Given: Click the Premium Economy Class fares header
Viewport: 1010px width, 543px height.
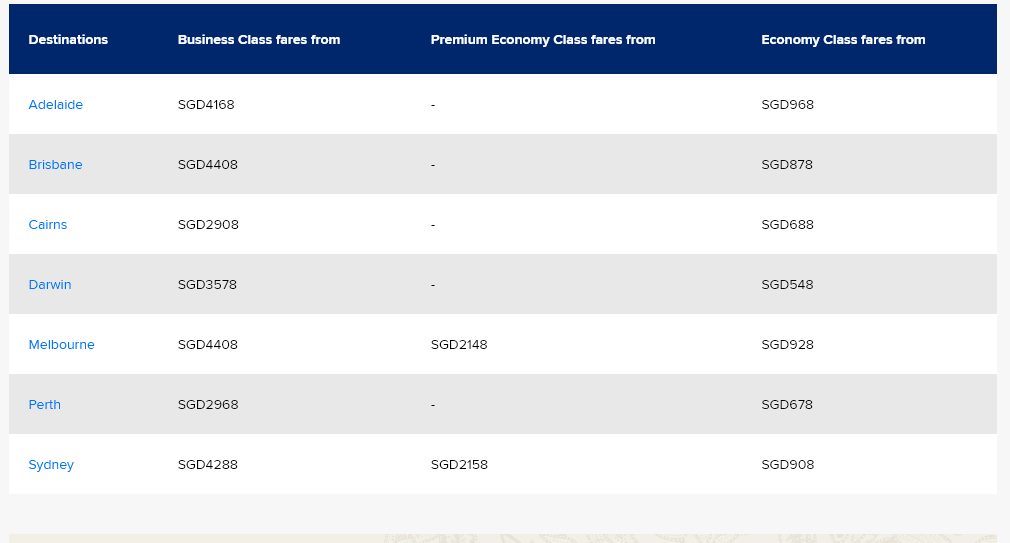Looking at the screenshot, I should click(x=543, y=40).
